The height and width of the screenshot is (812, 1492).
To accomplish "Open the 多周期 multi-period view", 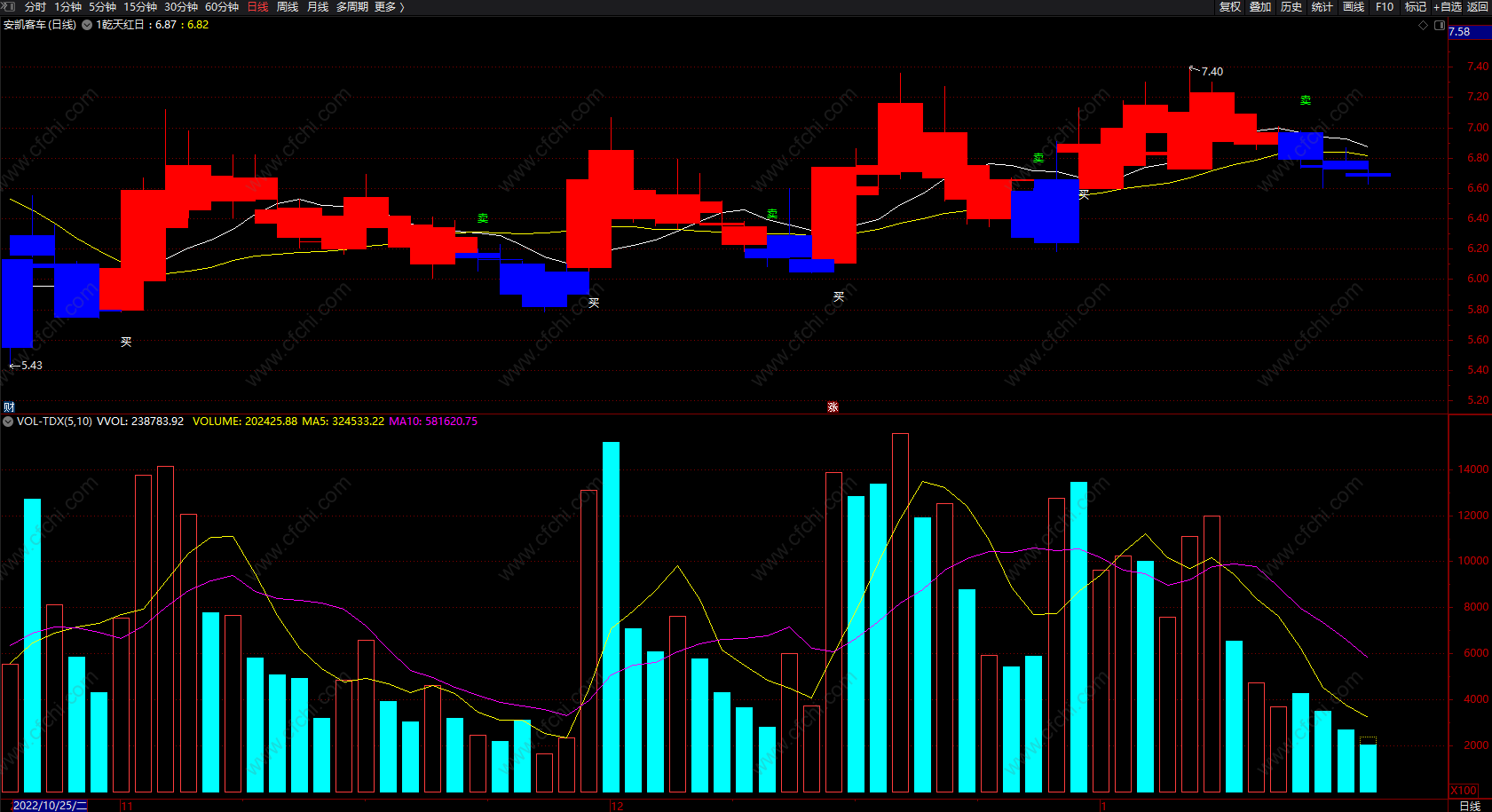I will pos(351,7).
